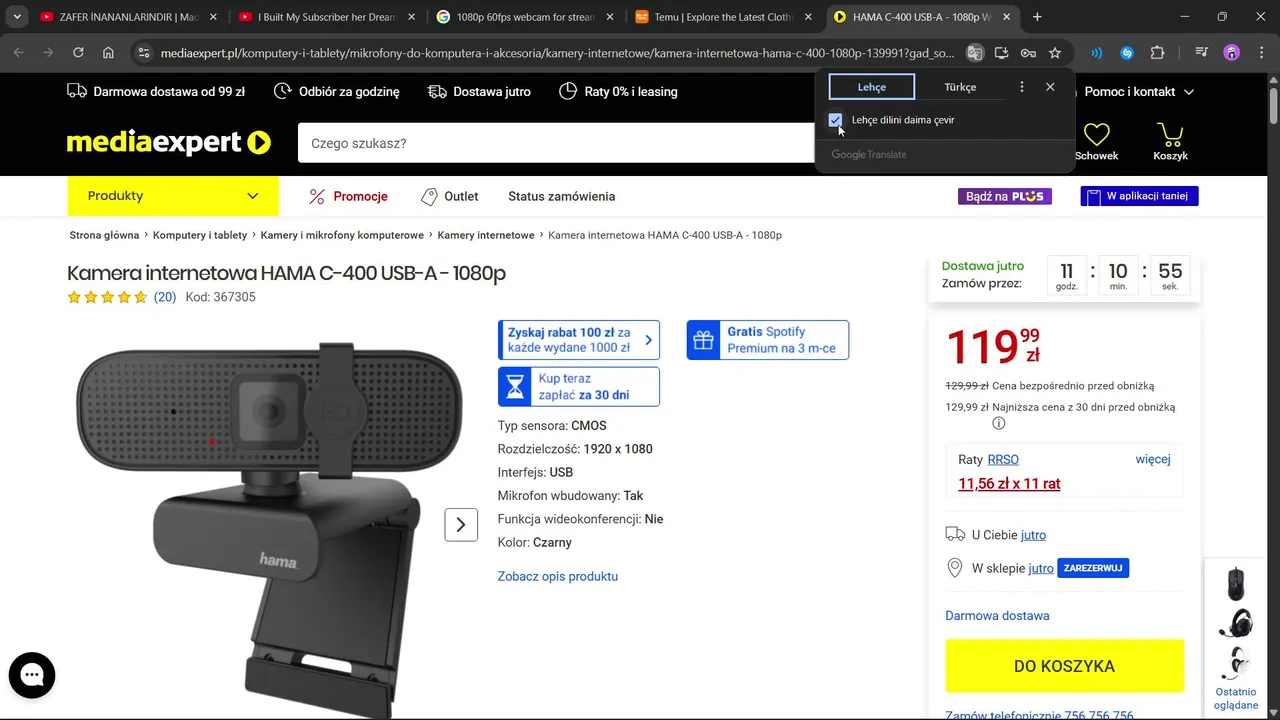Click the Google Translate icon in address bar
This screenshot has height=720, width=1280.
click(975, 53)
